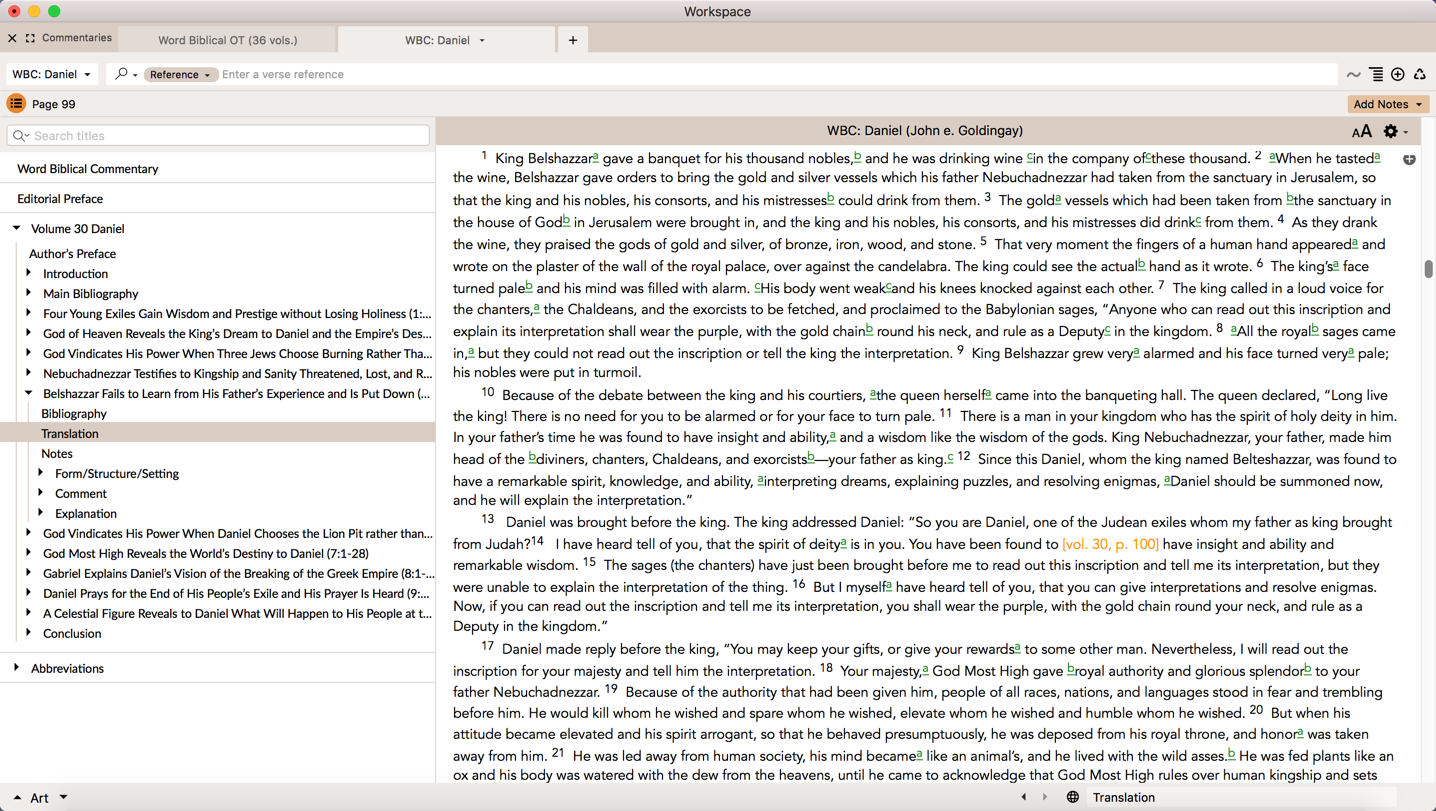The height and width of the screenshot is (811, 1436).
Task: Click the Search titles field
Action: [218, 136]
